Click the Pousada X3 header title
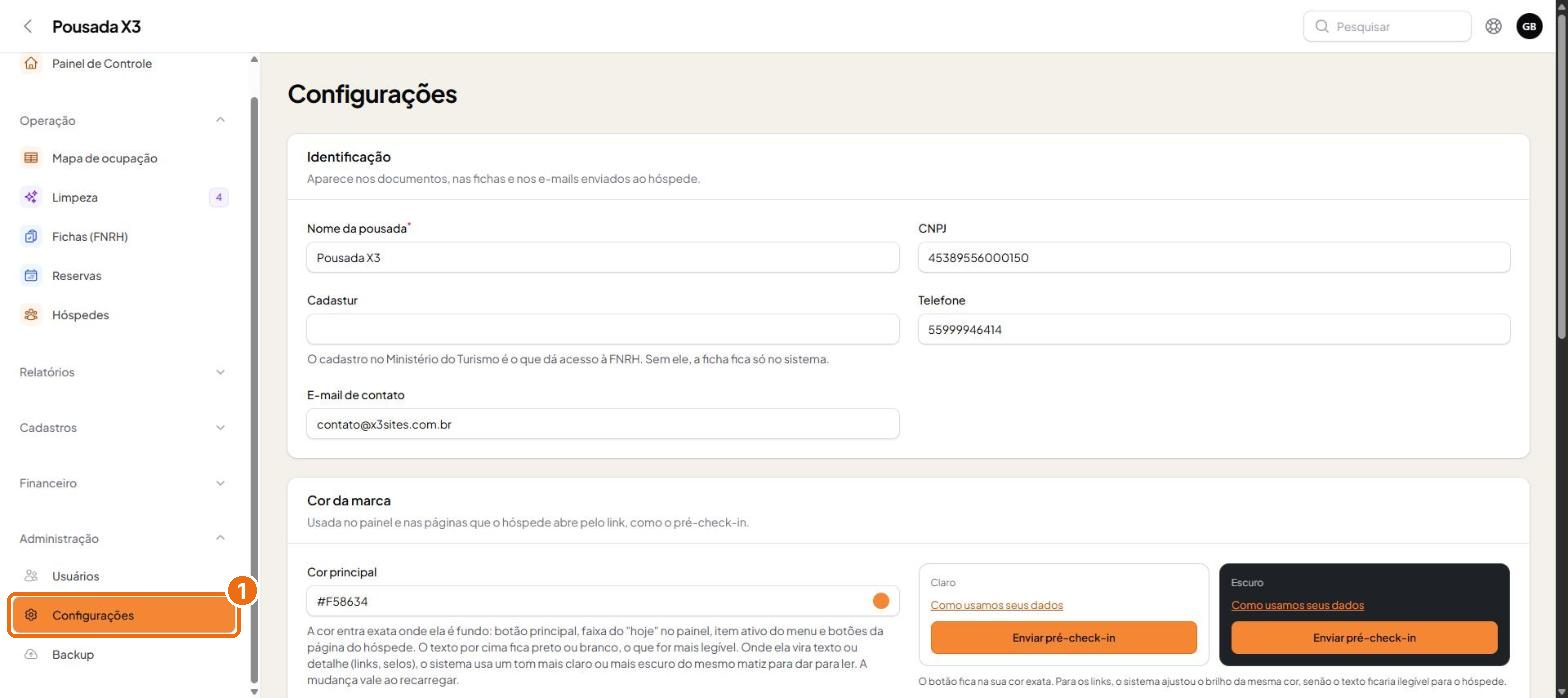The height and width of the screenshot is (698, 1568). [97, 27]
